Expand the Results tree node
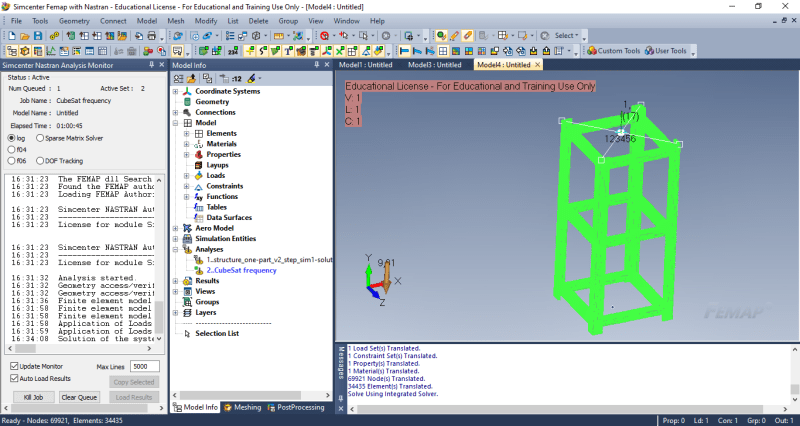Screen dimensions: 800x426 (176, 281)
